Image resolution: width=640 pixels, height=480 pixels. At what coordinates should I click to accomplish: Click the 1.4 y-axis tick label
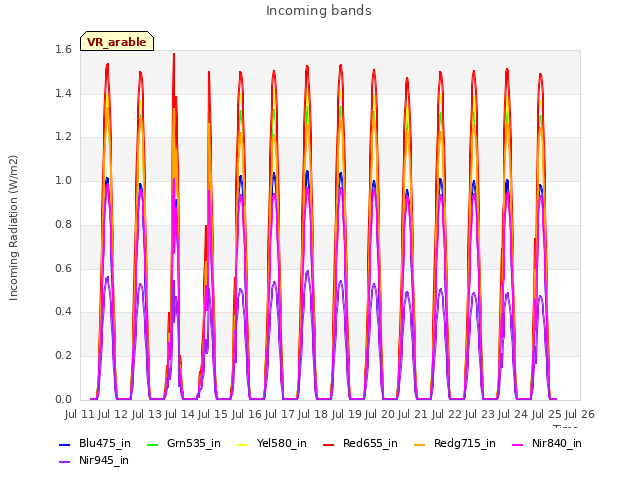(63, 93)
